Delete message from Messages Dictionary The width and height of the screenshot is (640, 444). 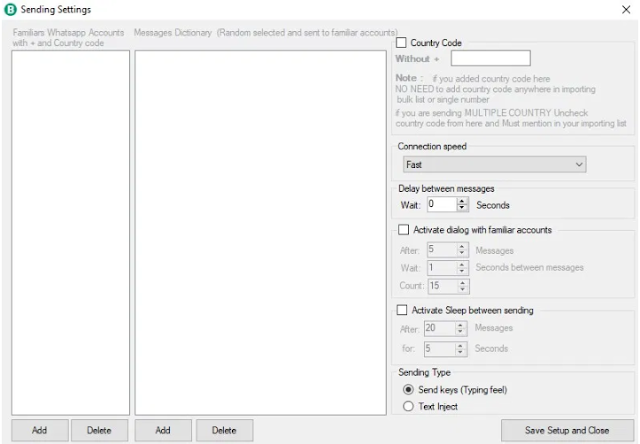pos(224,430)
